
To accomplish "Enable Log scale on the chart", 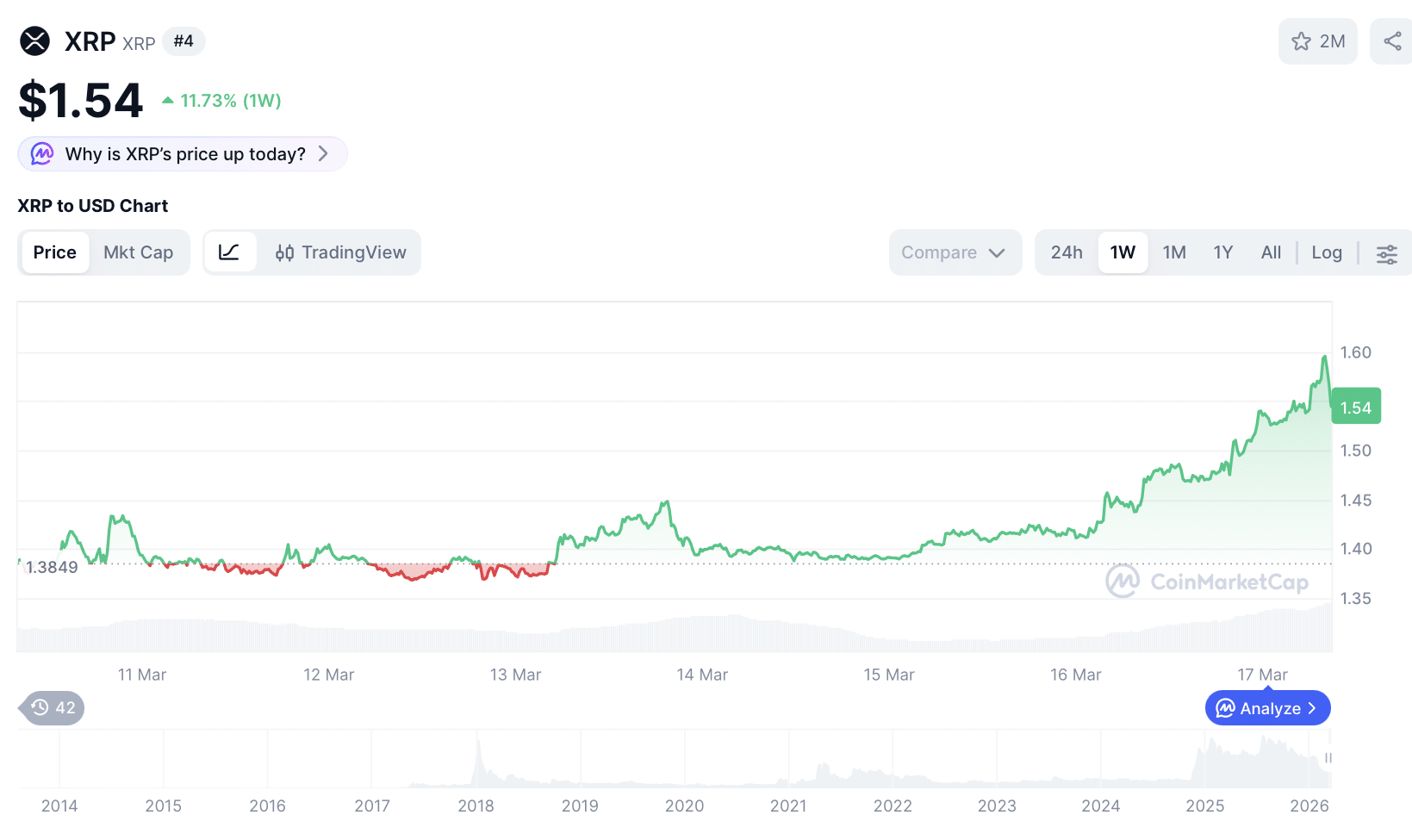I will point(1326,252).
